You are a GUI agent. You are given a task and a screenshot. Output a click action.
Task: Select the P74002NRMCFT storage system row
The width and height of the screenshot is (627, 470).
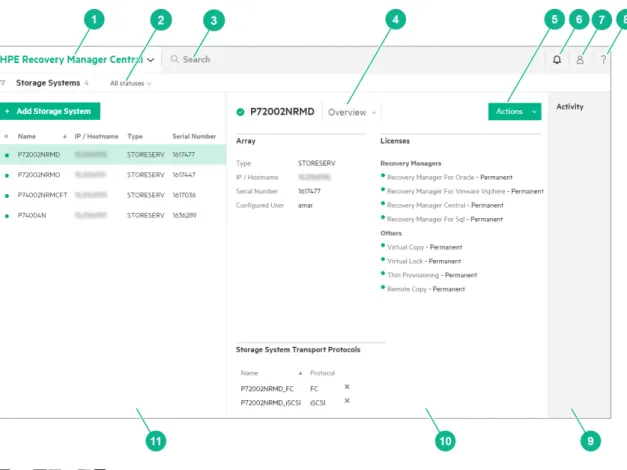(x=113, y=195)
